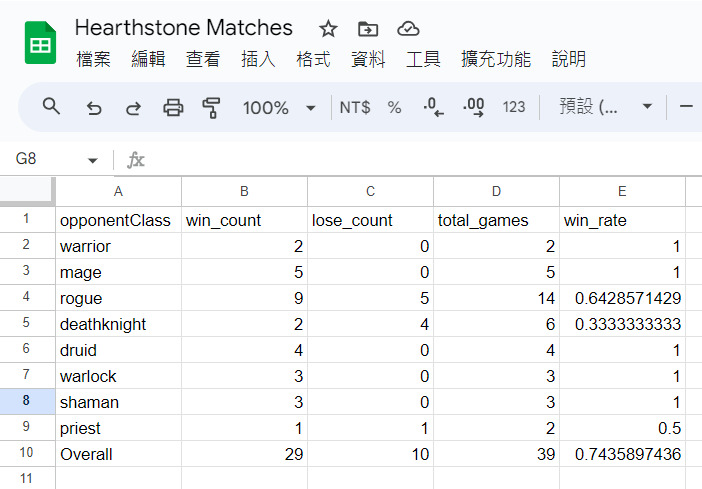Format as NT$ currency
This screenshot has height=489, width=702.
coord(355,107)
